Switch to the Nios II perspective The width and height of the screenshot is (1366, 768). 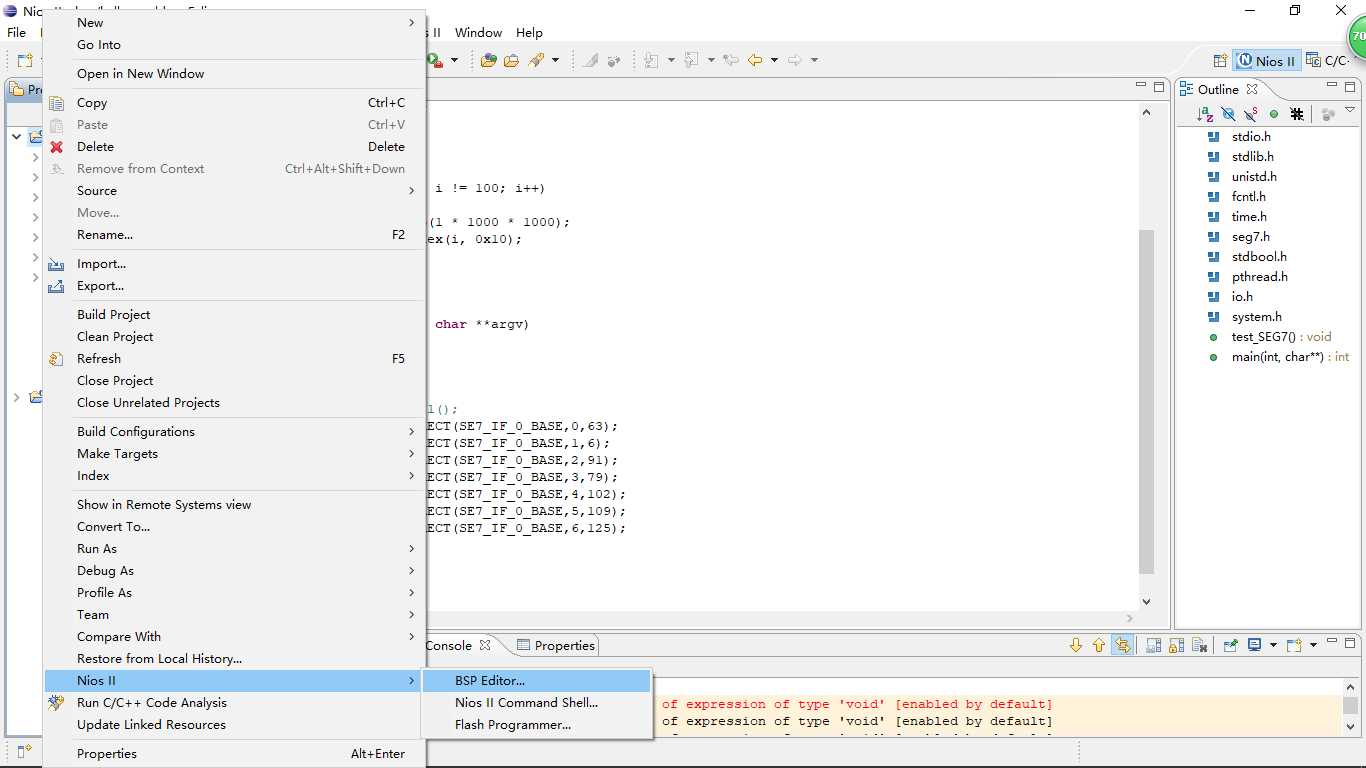point(1265,61)
